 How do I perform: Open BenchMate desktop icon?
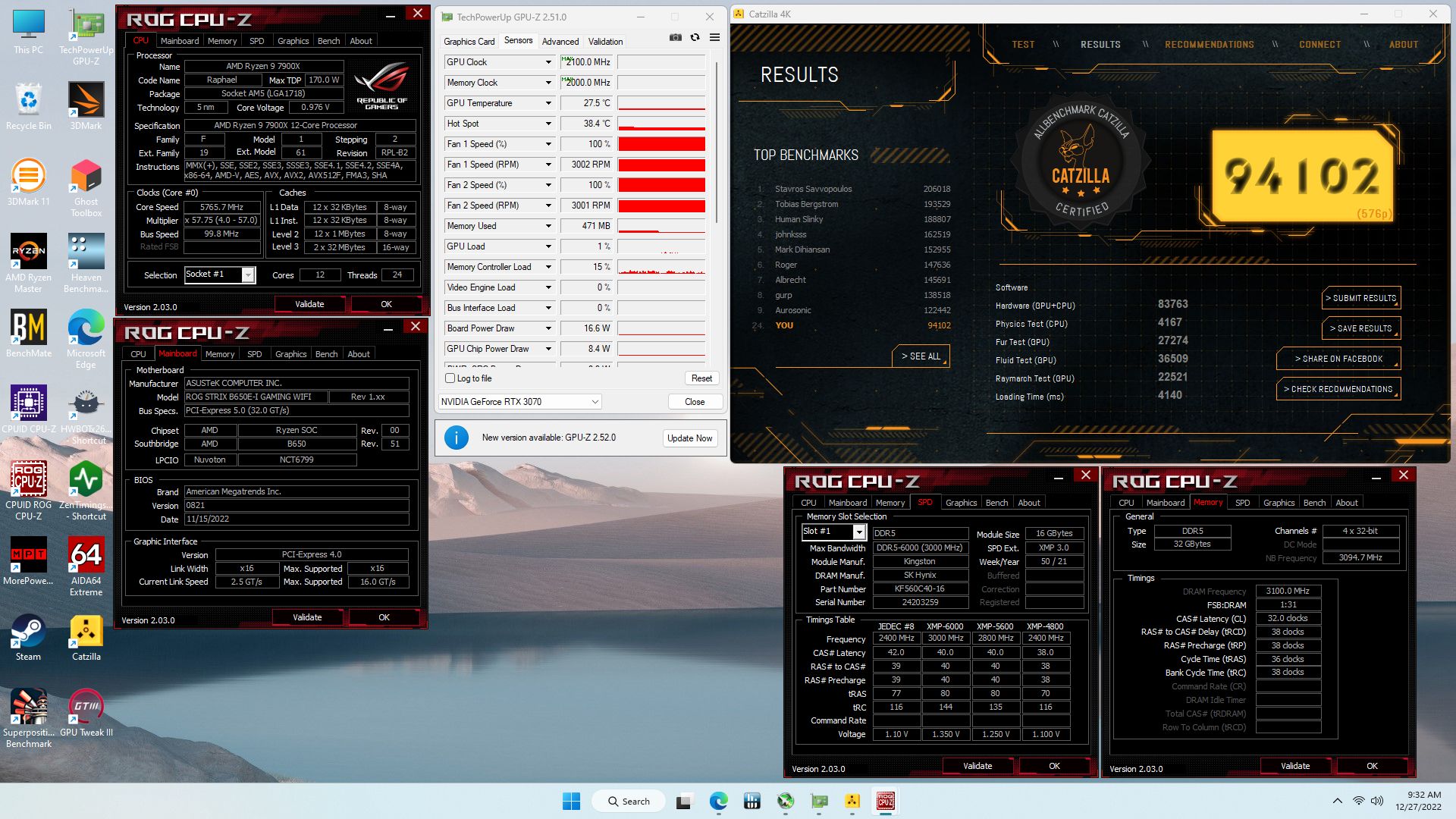28,334
